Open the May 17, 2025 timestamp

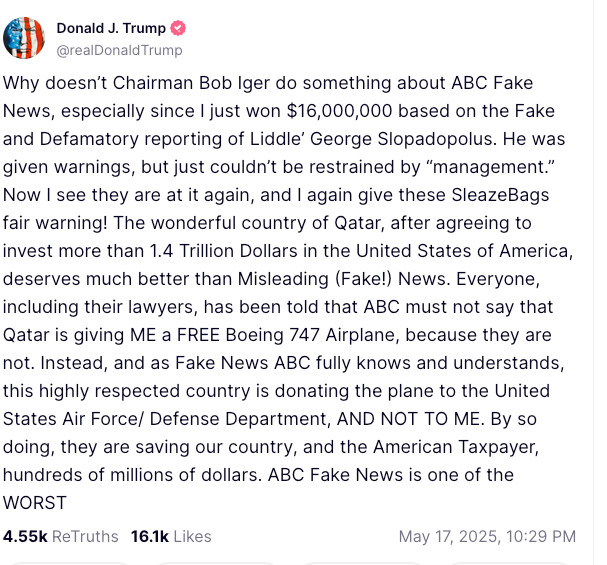487,536
